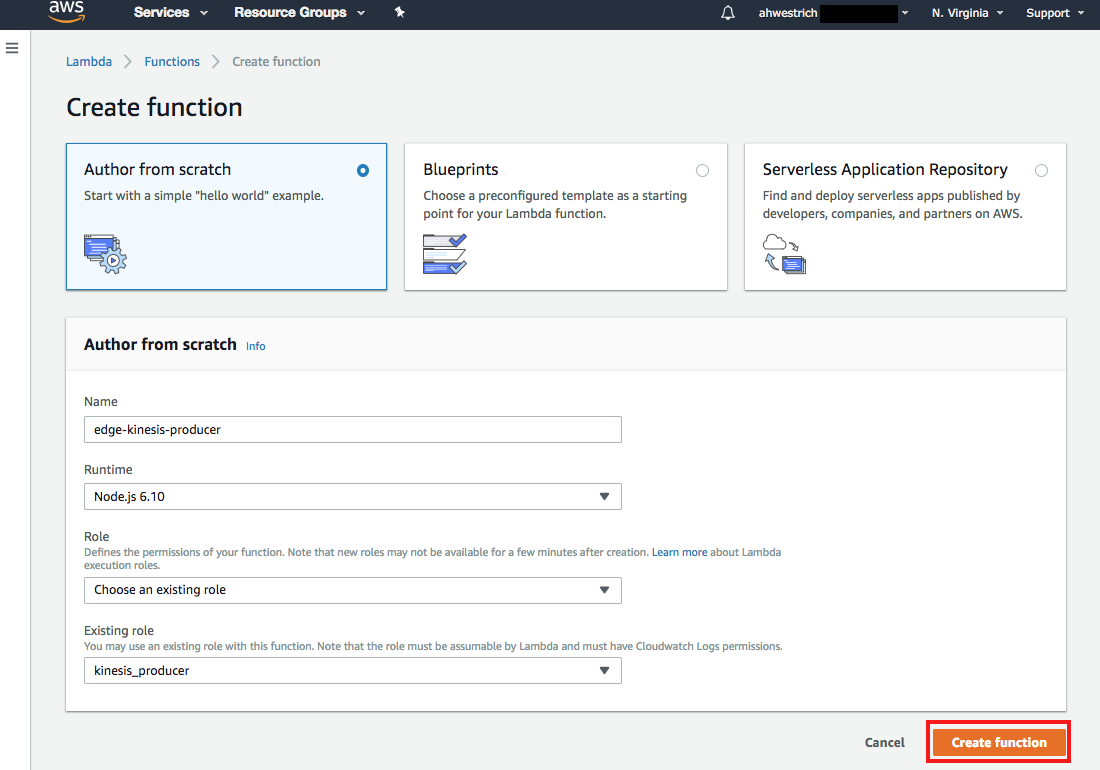Open the ahwestrich account menu
Image resolution: width=1100 pixels, height=770 pixels.
[833, 13]
